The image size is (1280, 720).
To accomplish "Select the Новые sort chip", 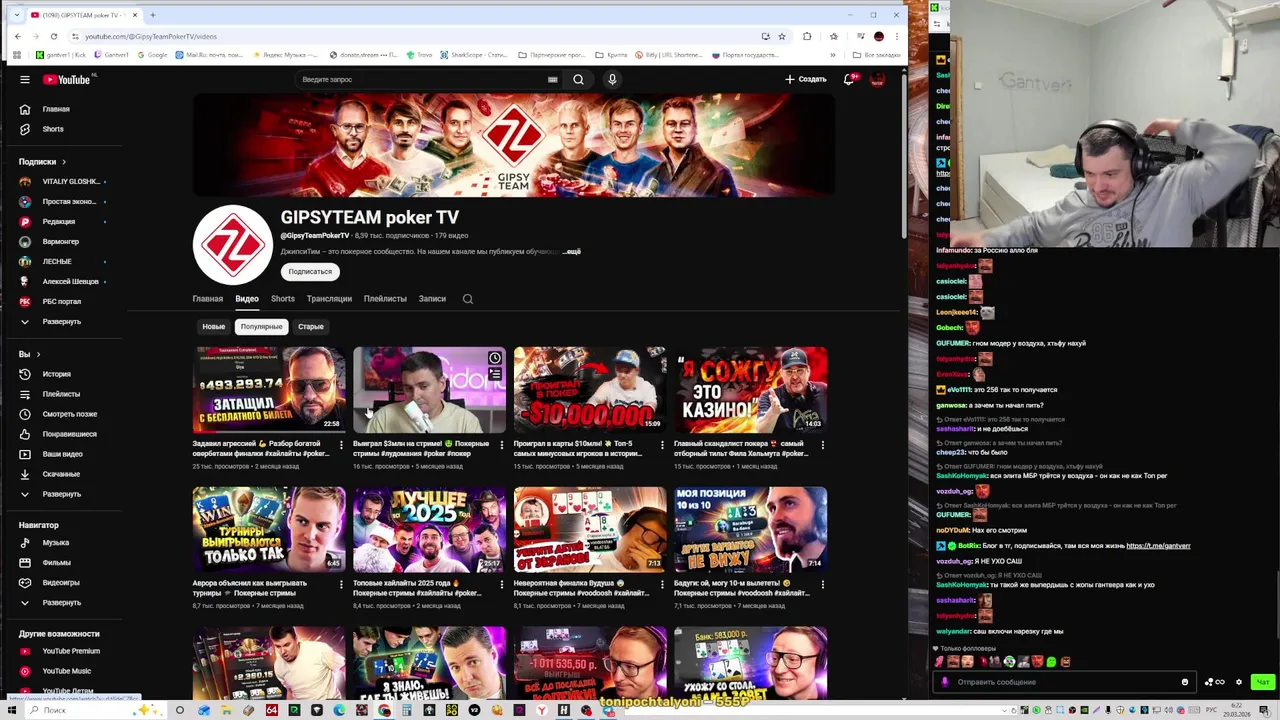I will [214, 327].
